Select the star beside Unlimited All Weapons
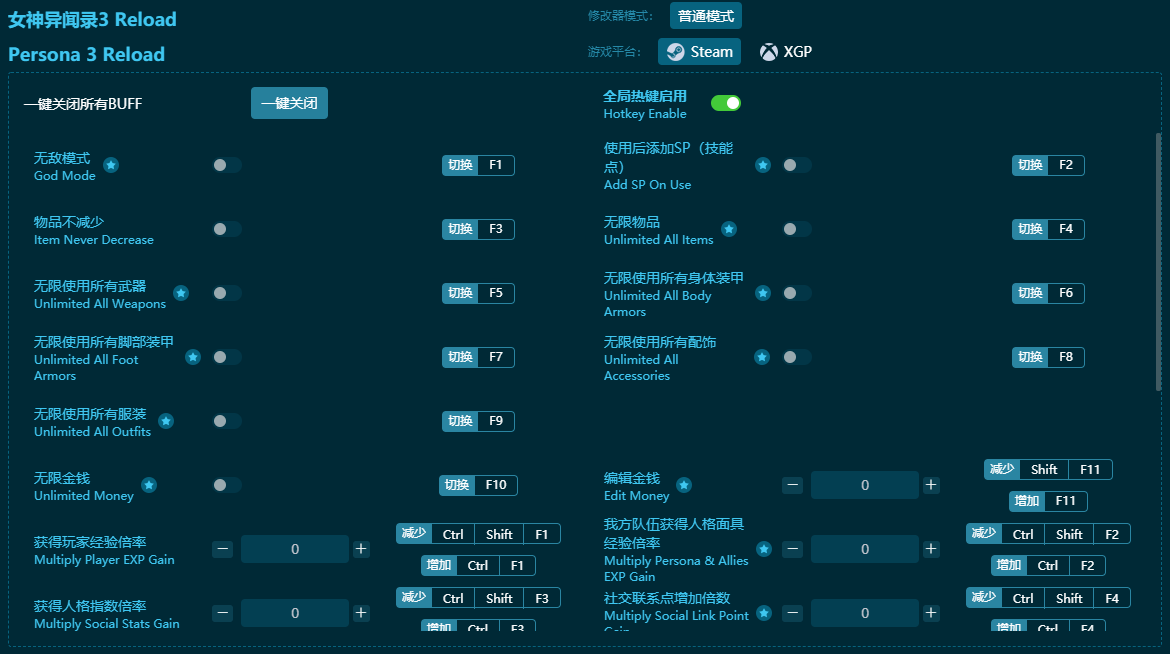1170x654 pixels. [x=181, y=293]
